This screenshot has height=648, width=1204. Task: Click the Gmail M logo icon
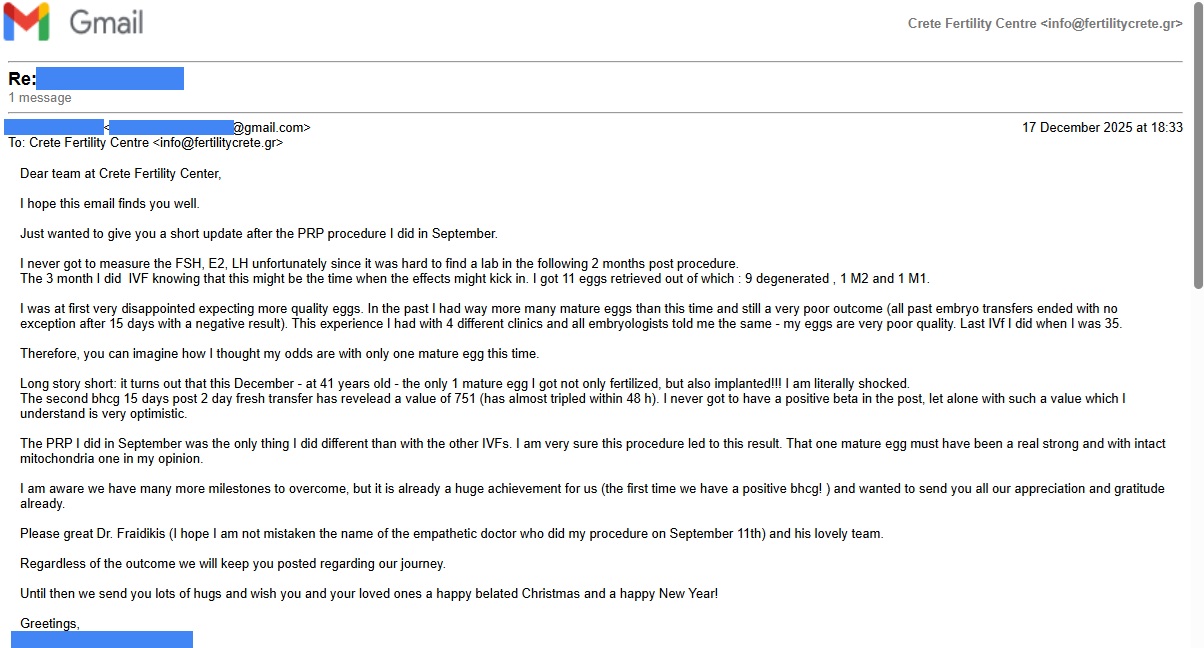[27, 22]
